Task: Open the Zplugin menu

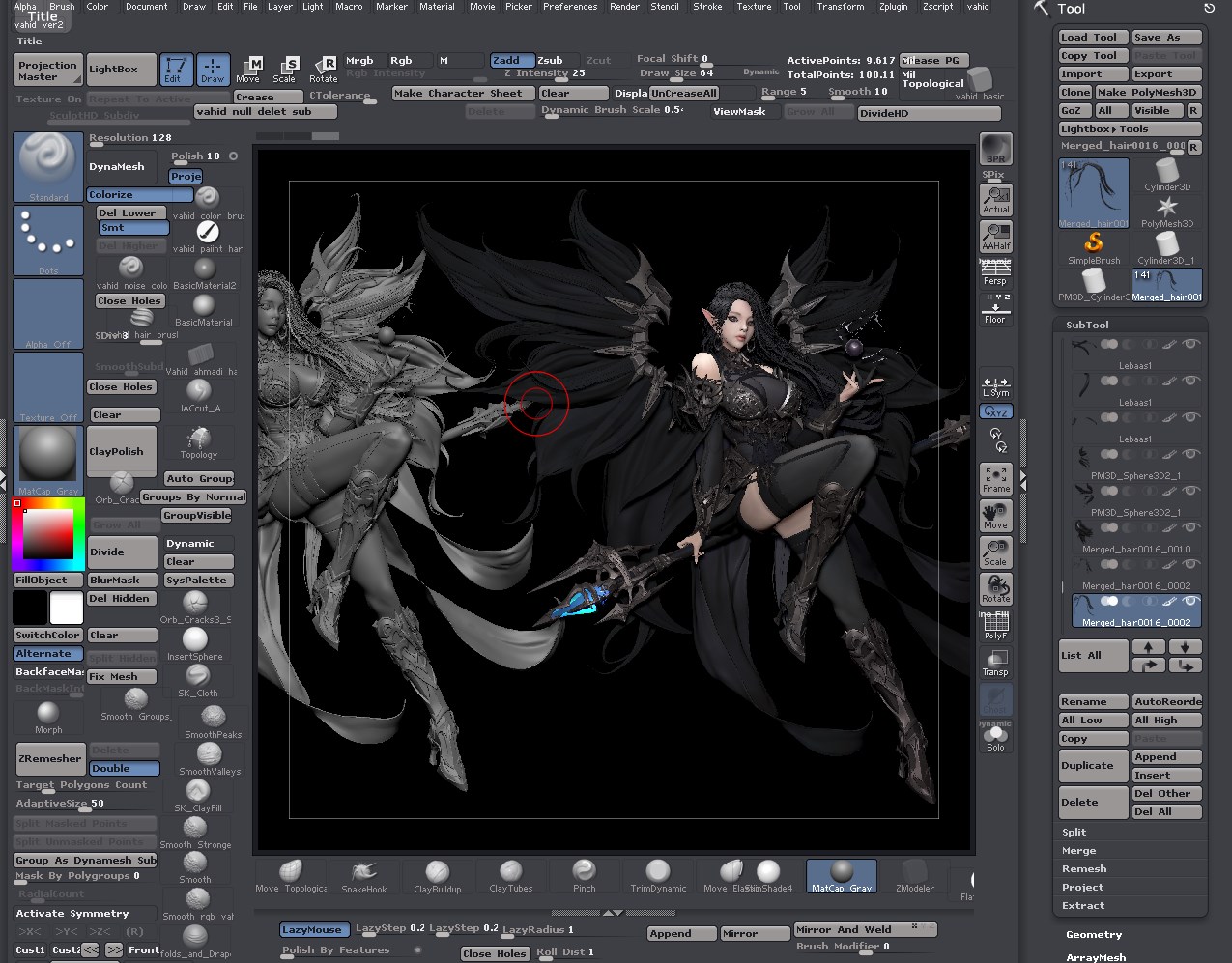Action: [x=894, y=6]
